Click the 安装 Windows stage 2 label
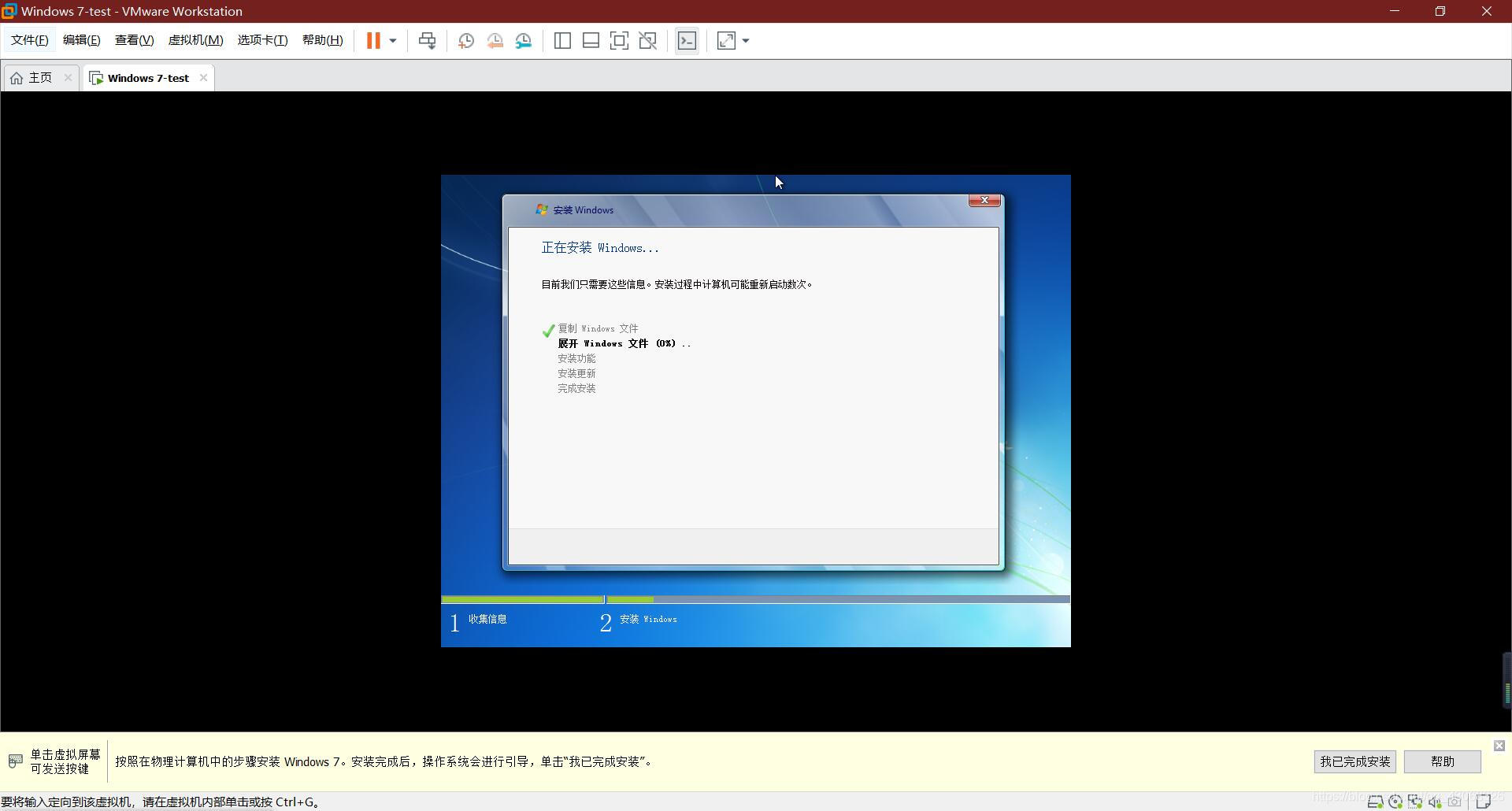The height and width of the screenshot is (811, 1512). click(x=648, y=619)
